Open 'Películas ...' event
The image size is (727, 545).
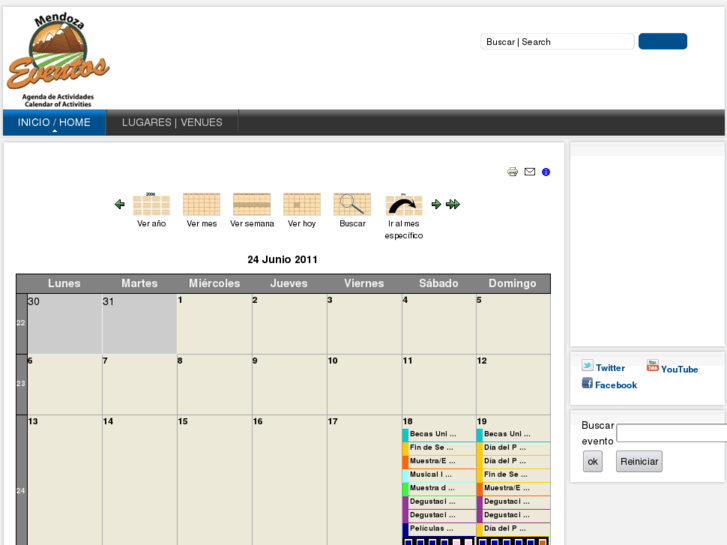tap(431, 528)
